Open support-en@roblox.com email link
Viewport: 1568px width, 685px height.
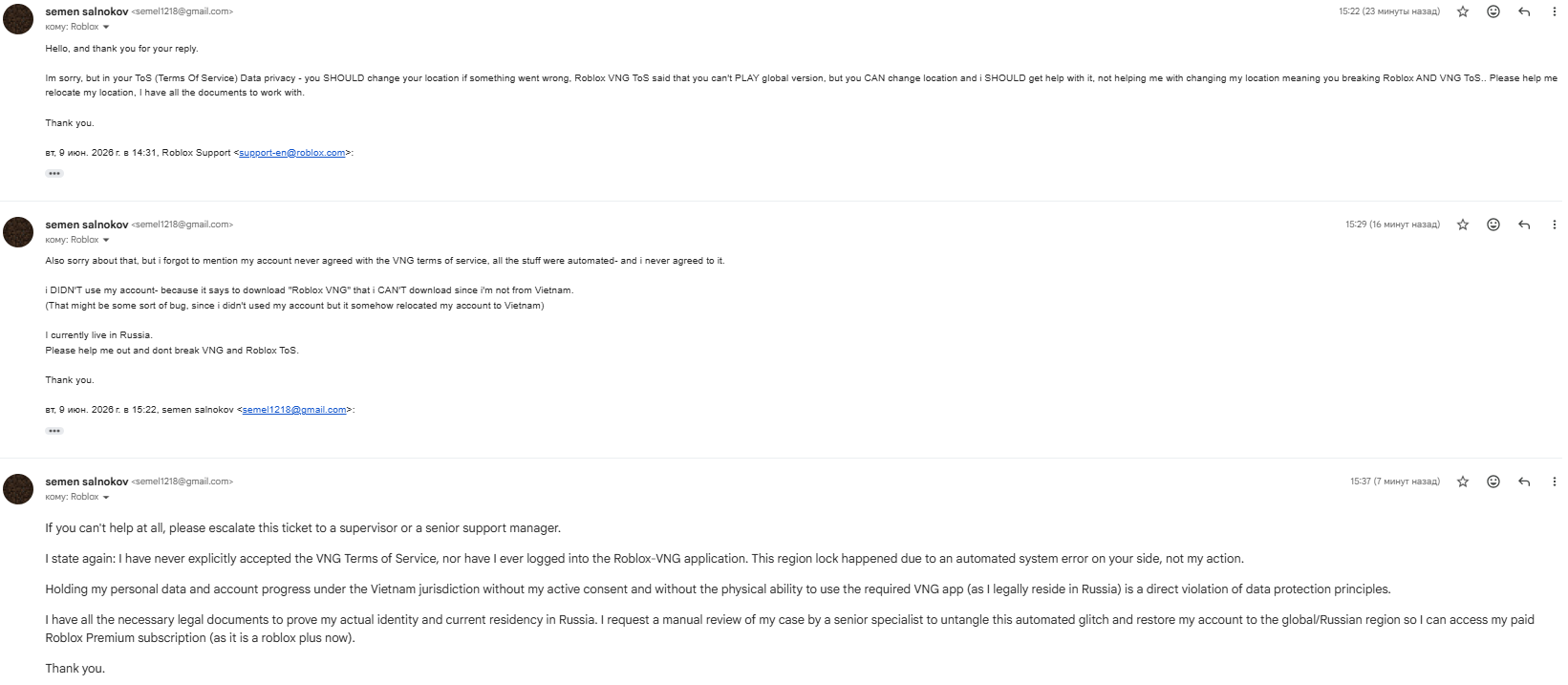[292, 153]
